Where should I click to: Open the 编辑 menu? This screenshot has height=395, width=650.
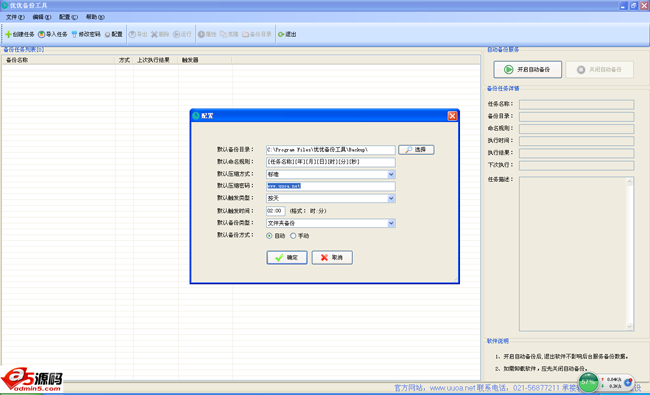pyautogui.click(x=41, y=17)
